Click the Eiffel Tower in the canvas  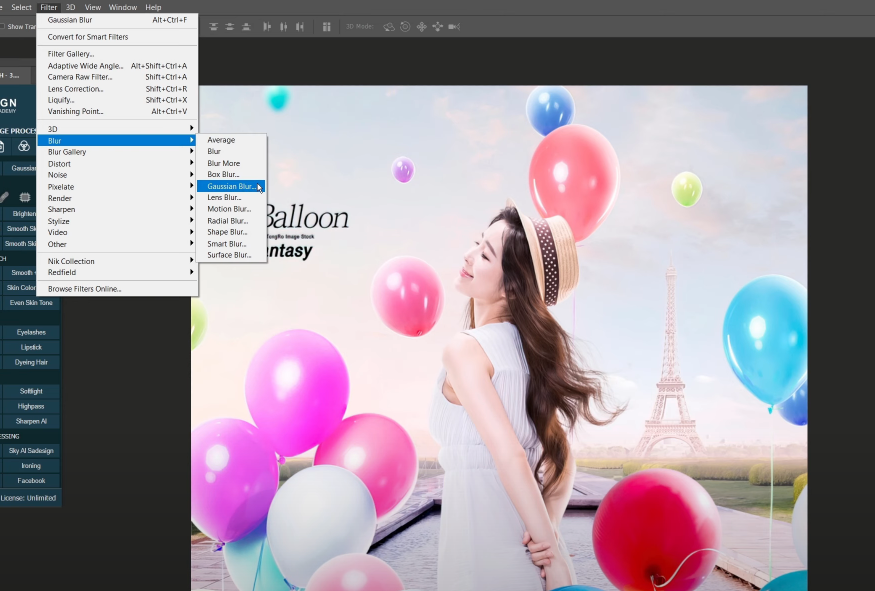click(x=670, y=360)
